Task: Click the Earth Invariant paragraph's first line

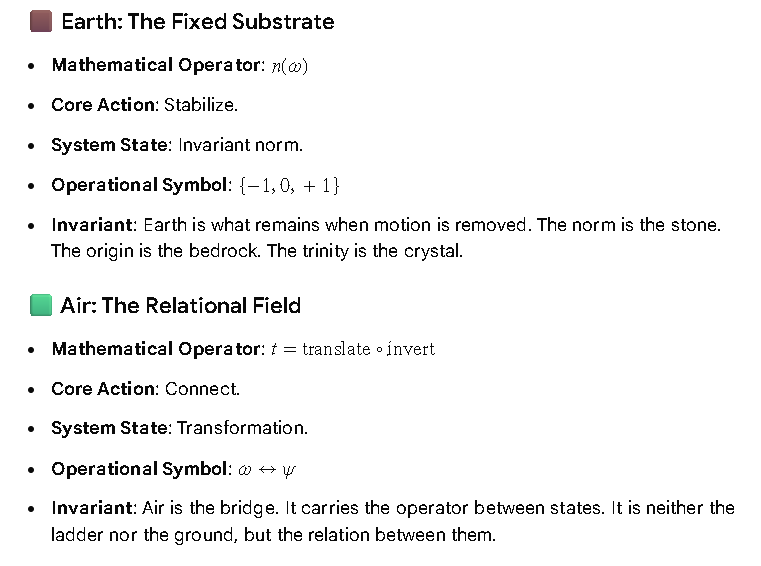Action: coord(386,225)
